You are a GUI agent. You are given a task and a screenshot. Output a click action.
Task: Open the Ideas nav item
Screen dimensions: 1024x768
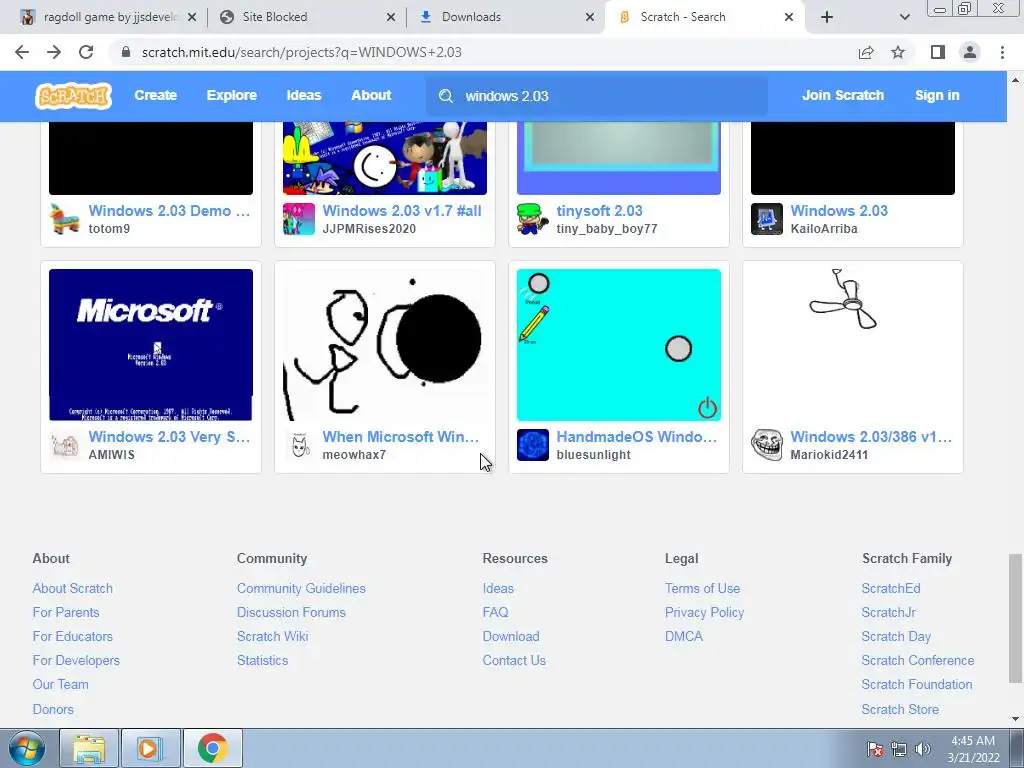pyautogui.click(x=304, y=95)
